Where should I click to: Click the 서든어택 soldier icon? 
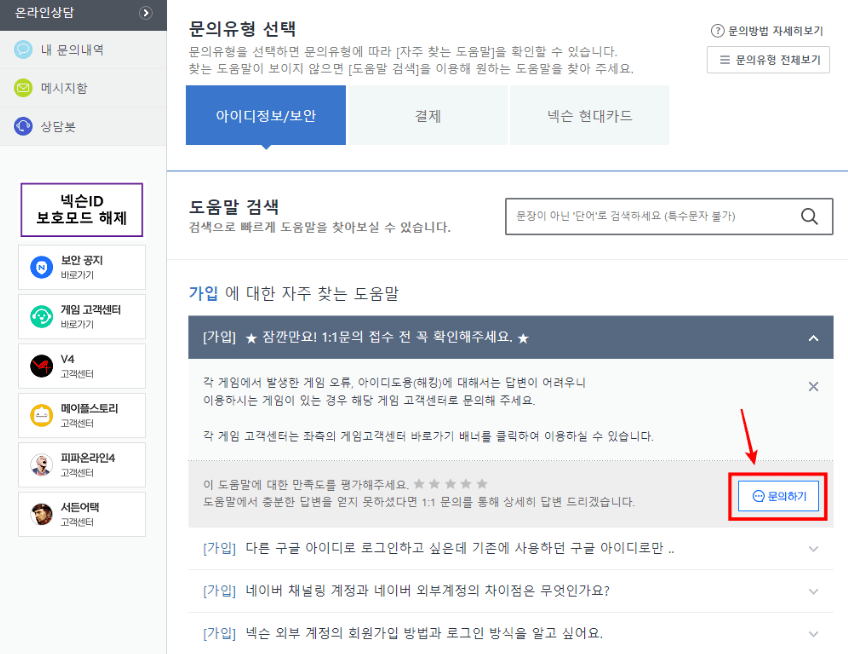point(42,514)
